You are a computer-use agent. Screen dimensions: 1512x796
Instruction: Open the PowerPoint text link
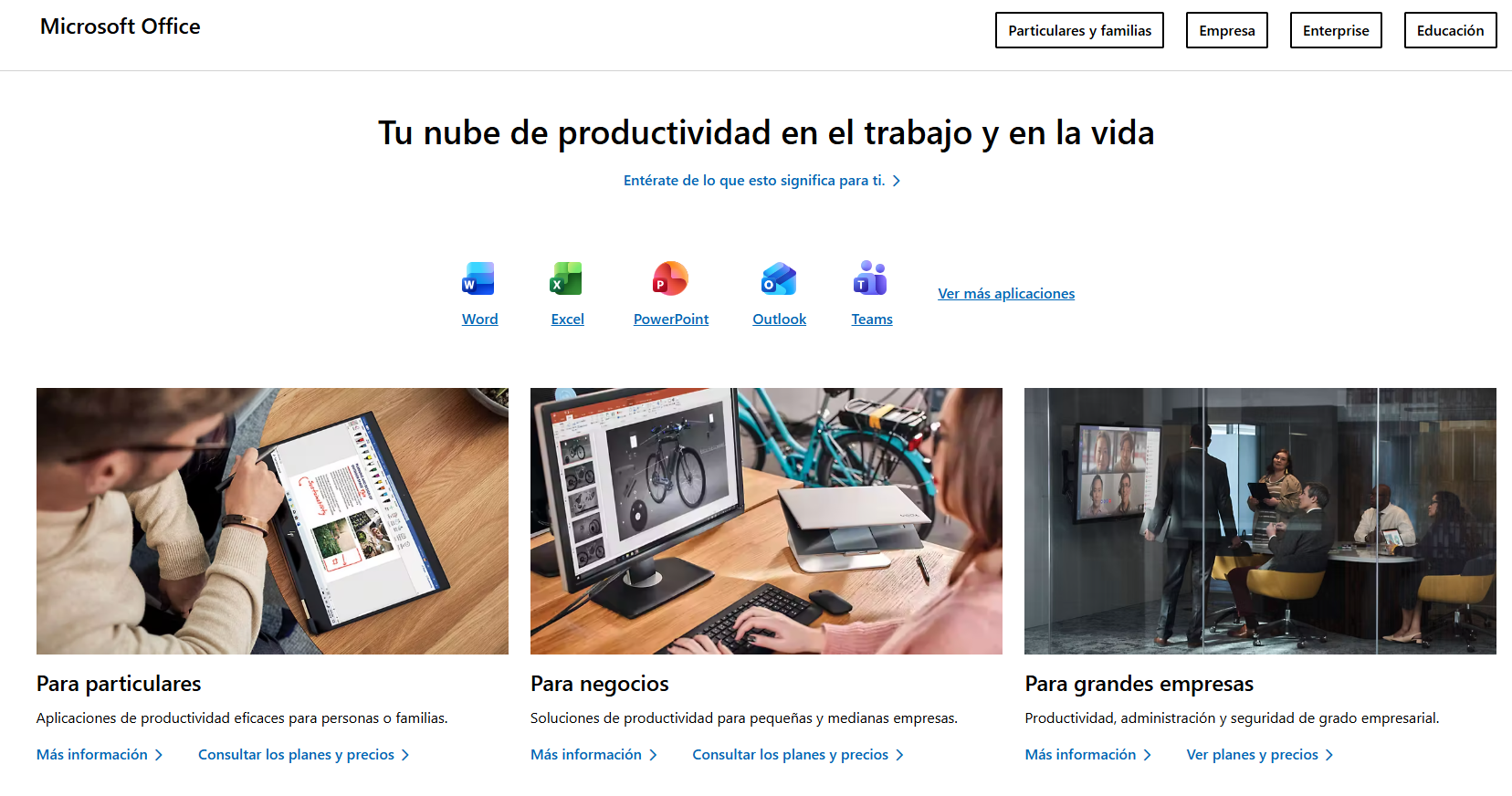pos(670,319)
